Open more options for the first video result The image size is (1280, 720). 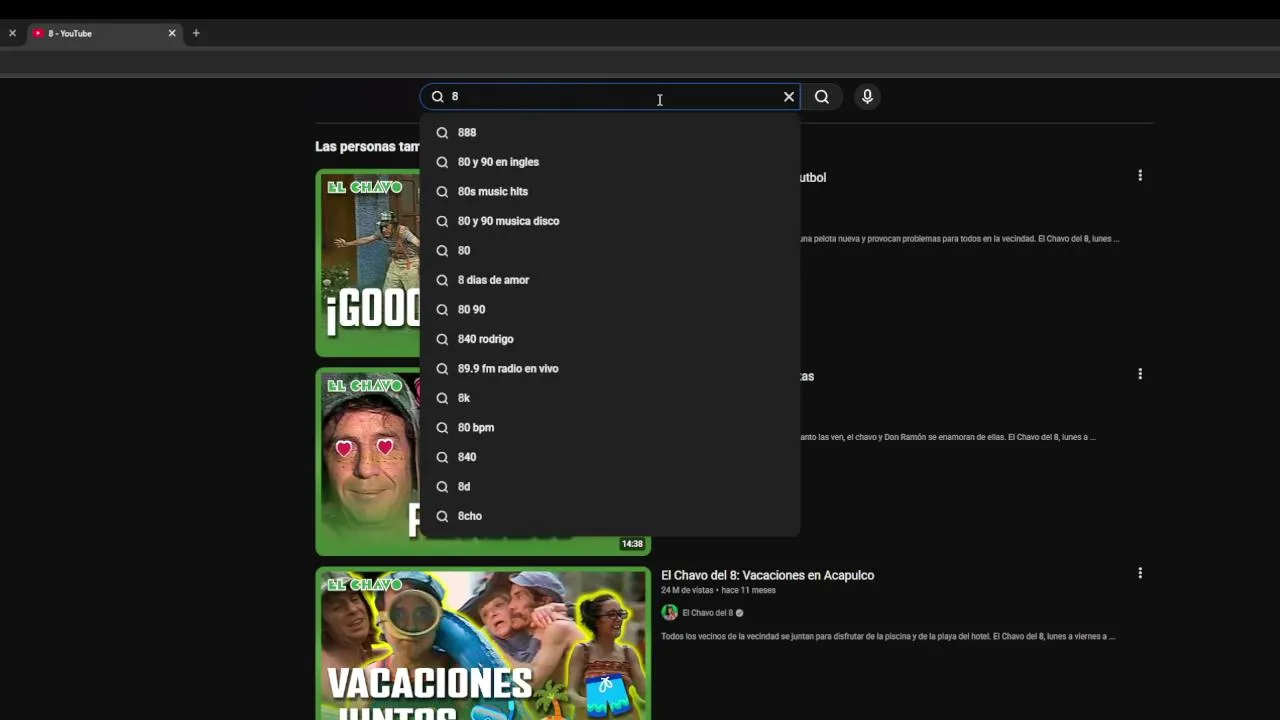1140,175
